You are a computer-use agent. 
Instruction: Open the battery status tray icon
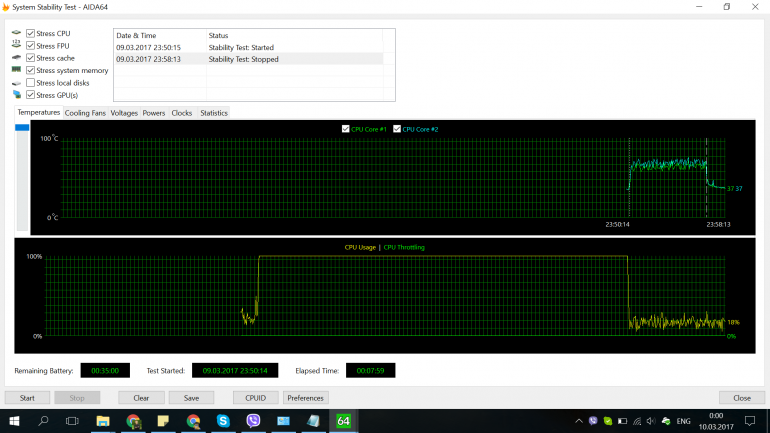(622, 421)
